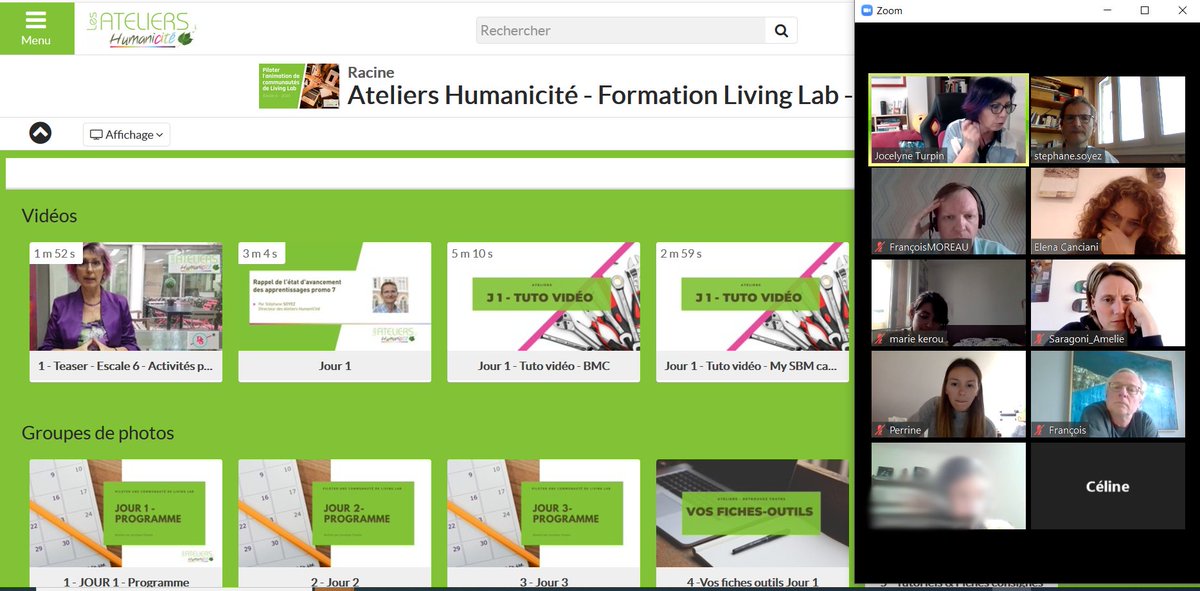The height and width of the screenshot is (591, 1200).
Task: Select FrançoisMOREAU video tile in Zoom
Action: click(949, 211)
